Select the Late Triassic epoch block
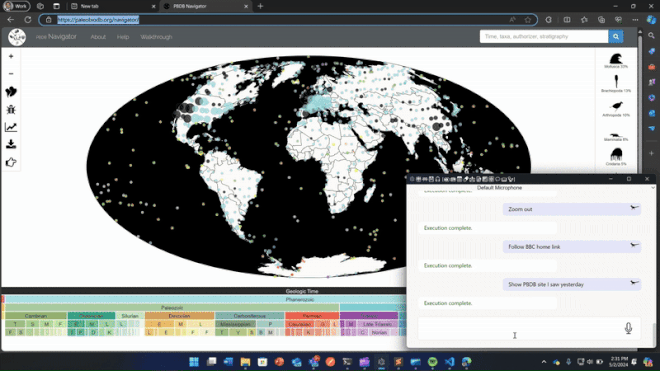Viewport: 660px width, 371px height. [x=377, y=324]
